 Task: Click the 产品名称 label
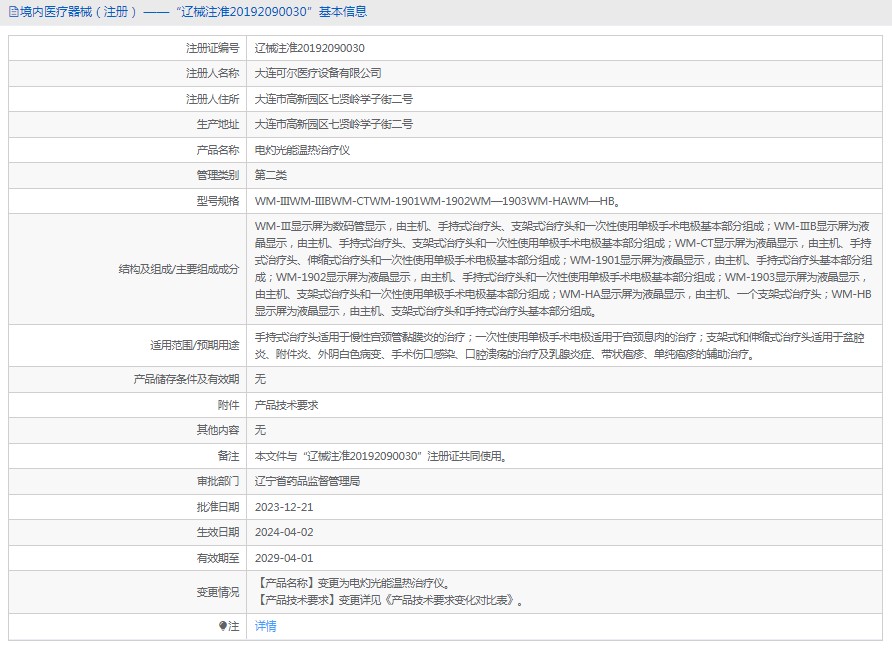(x=218, y=150)
